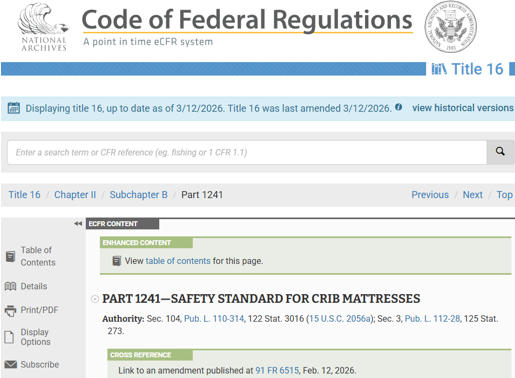Click the Part 1241 breadcrumb text
The height and width of the screenshot is (378, 515).
(x=202, y=195)
